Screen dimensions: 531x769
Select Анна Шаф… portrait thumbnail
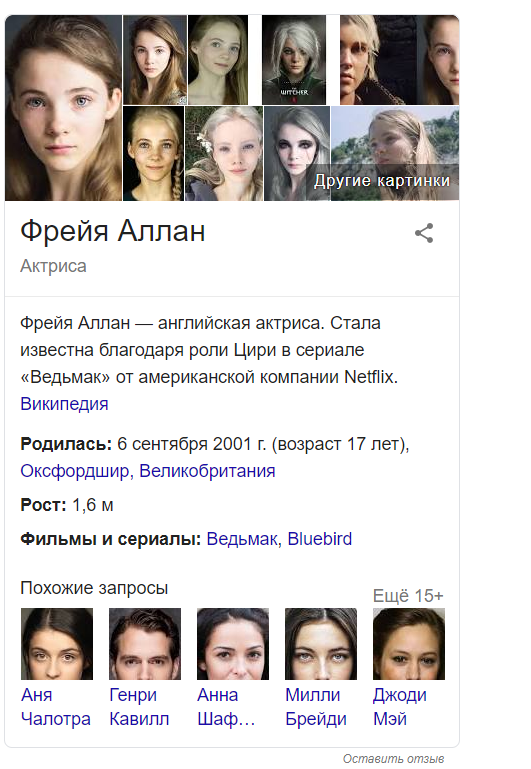pos(233,644)
